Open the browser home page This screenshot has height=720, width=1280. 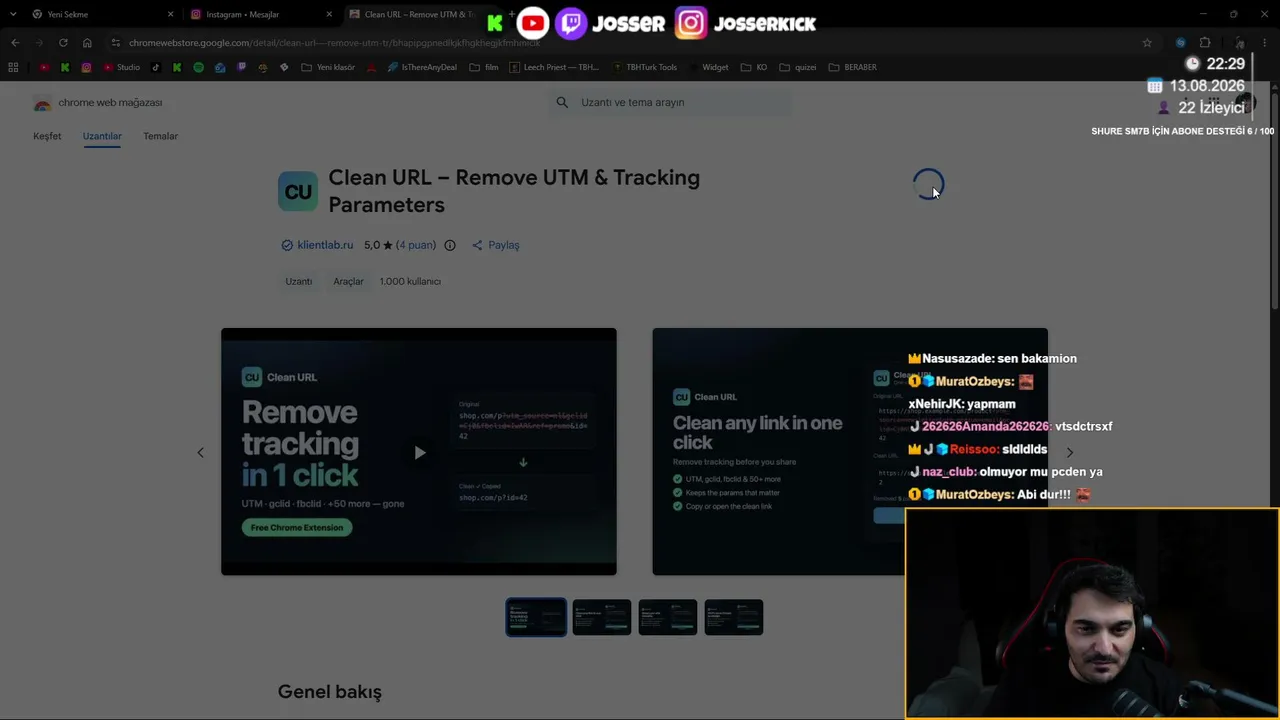coord(87,43)
